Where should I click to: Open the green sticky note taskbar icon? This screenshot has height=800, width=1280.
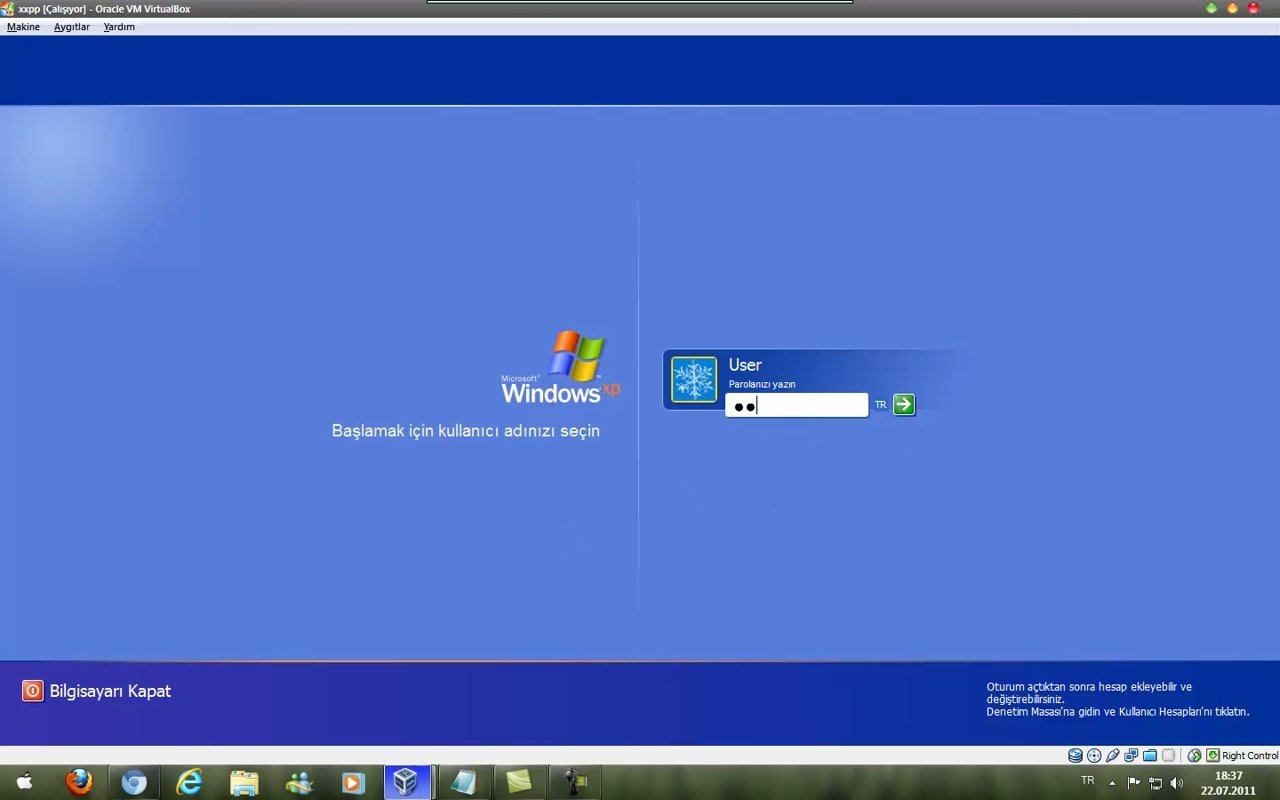point(519,782)
